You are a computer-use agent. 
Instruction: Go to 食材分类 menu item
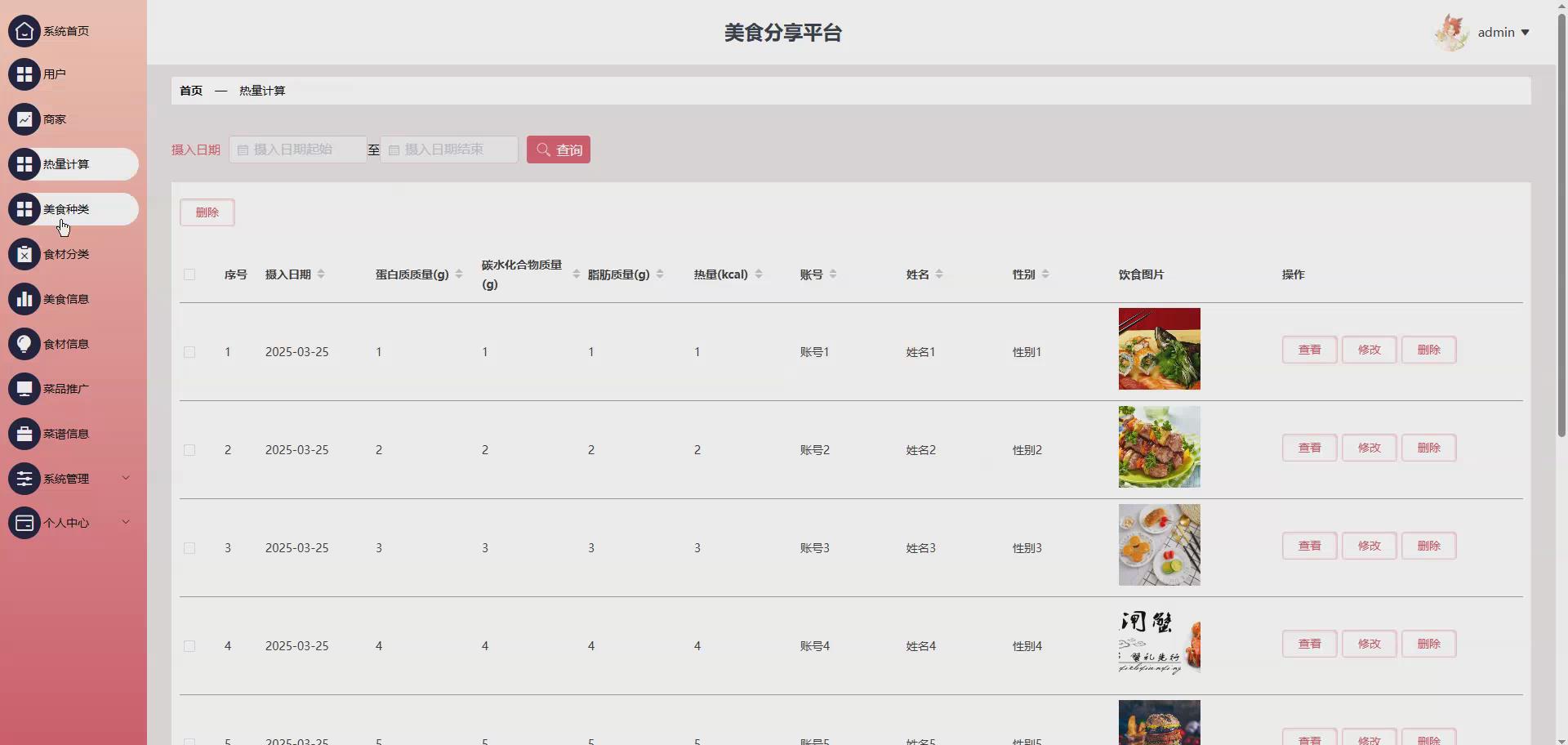pyautogui.click(x=73, y=254)
